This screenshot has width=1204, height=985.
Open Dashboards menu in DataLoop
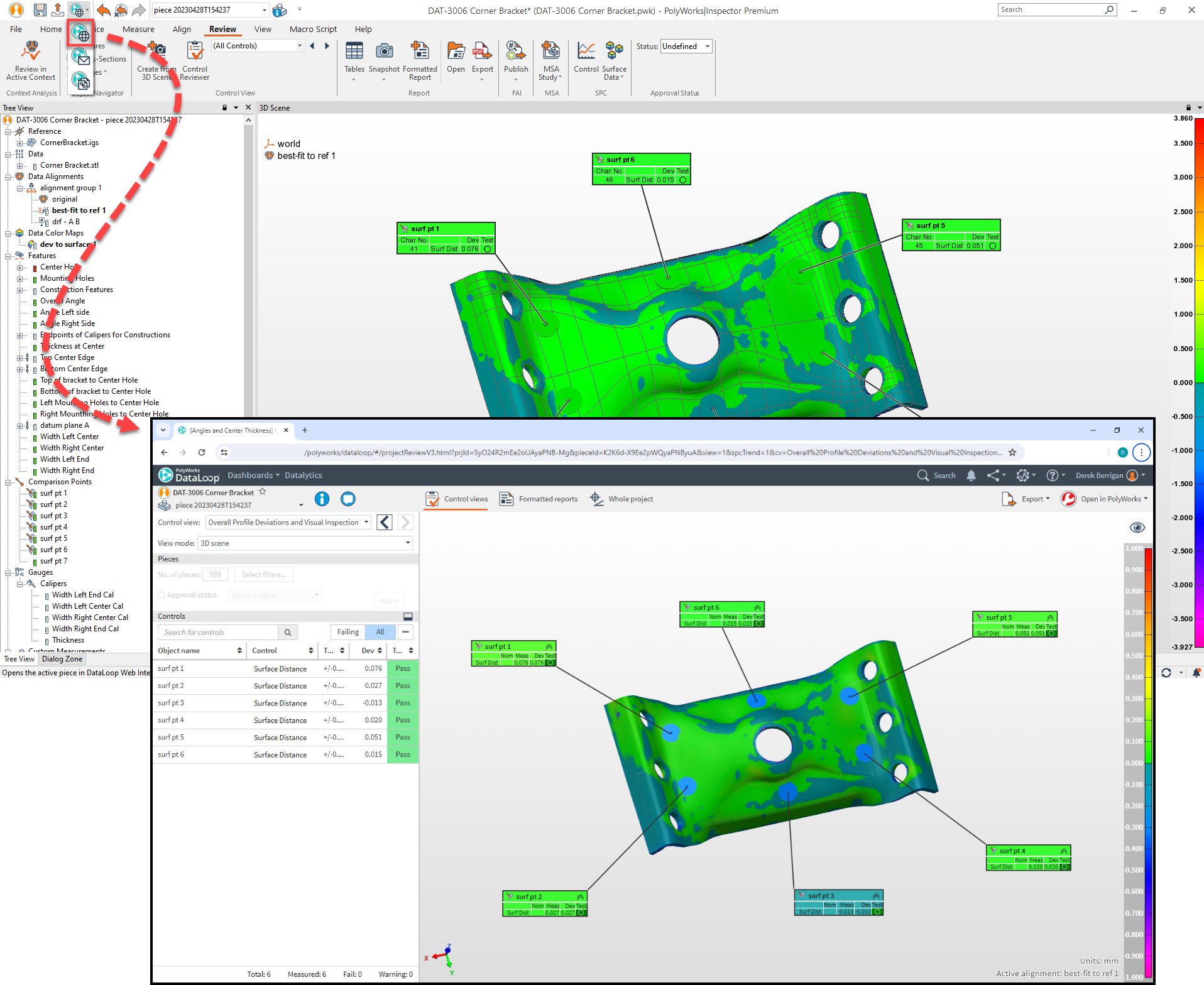click(x=253, y=476)
